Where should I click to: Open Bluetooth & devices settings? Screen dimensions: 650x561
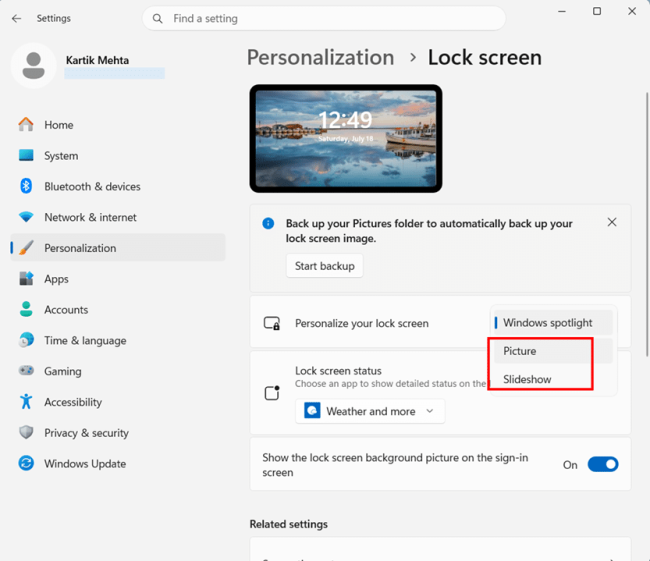[118, 186]
